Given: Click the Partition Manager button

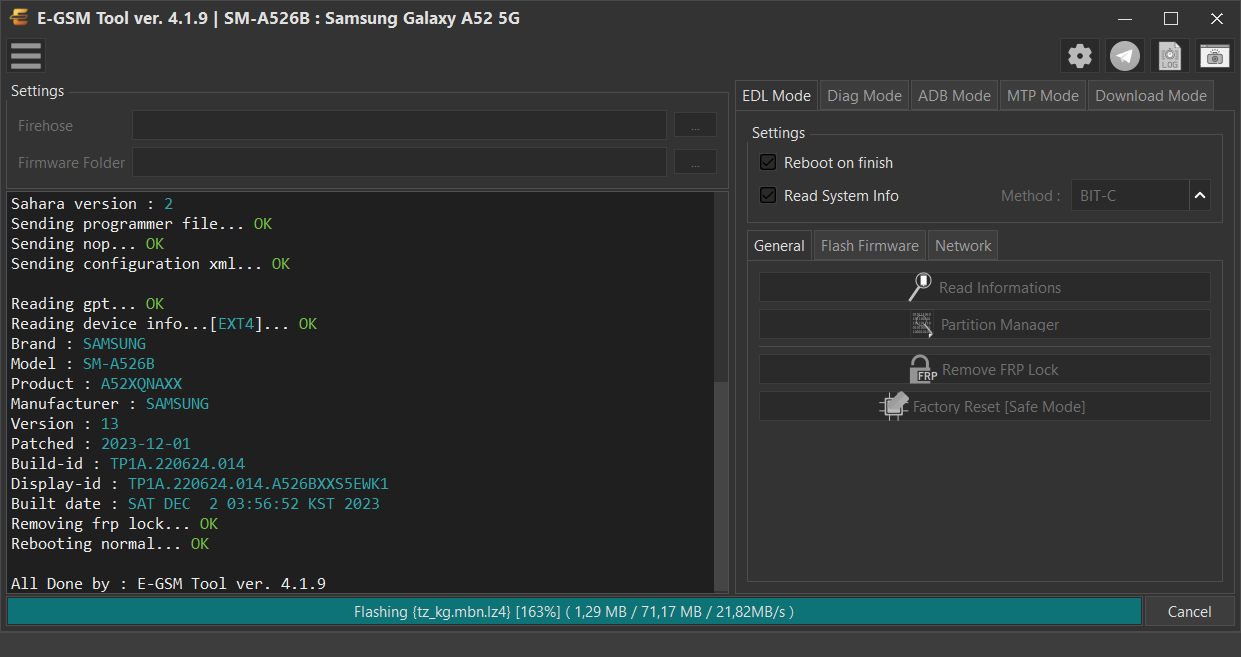Looking at the screenshot, I should coord(985,324).
